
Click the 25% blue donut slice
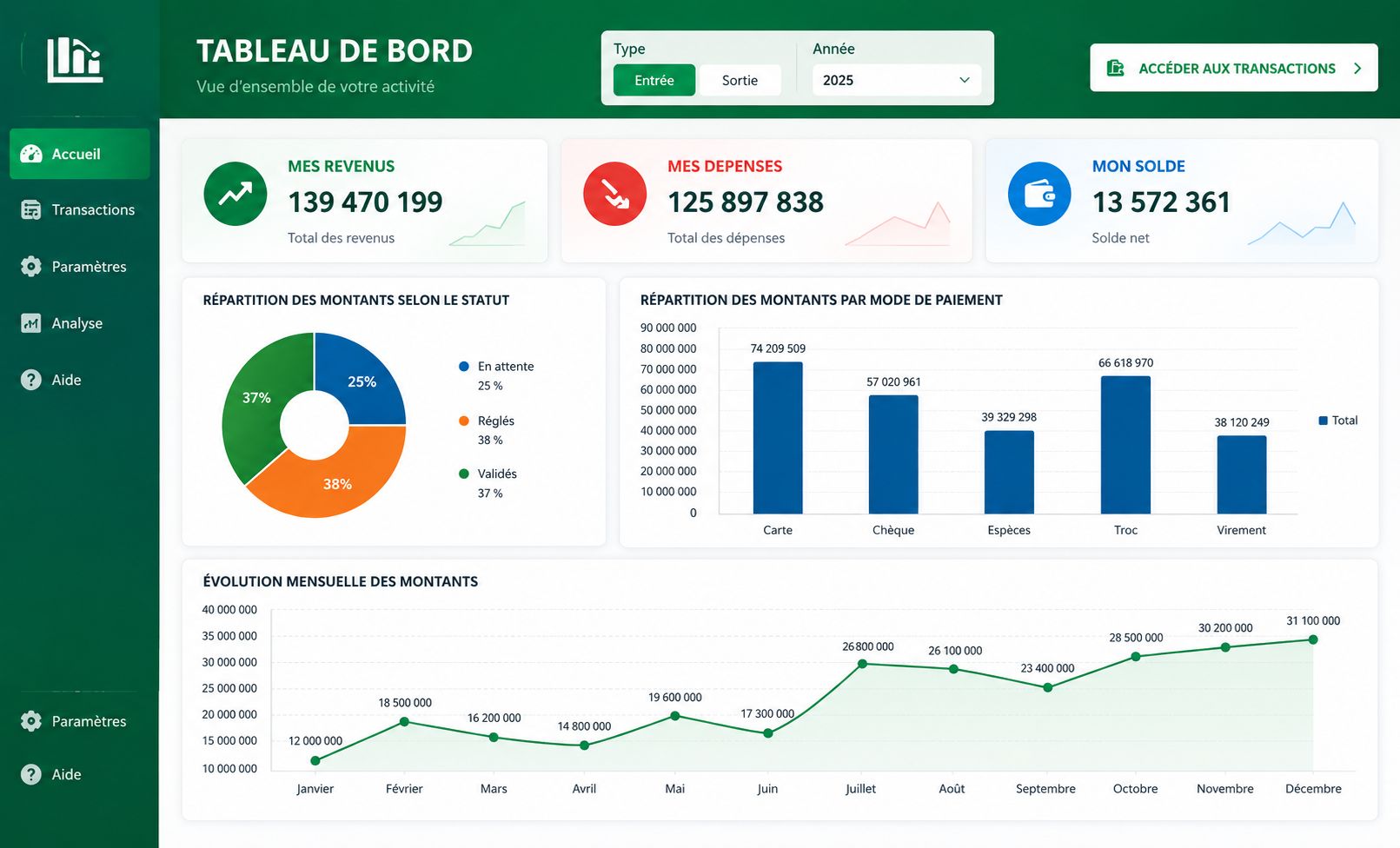pos(362,381)
